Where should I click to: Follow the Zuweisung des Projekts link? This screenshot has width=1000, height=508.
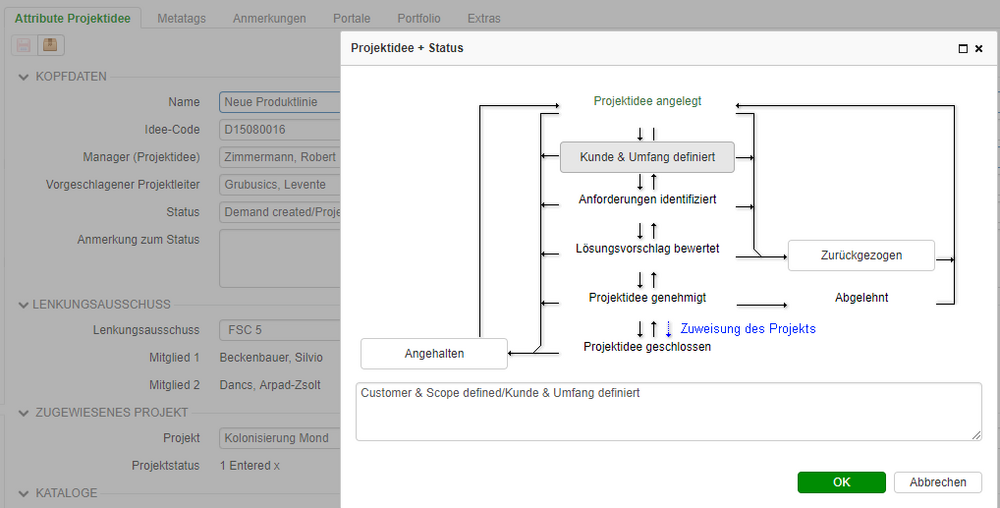pos(748,328)
